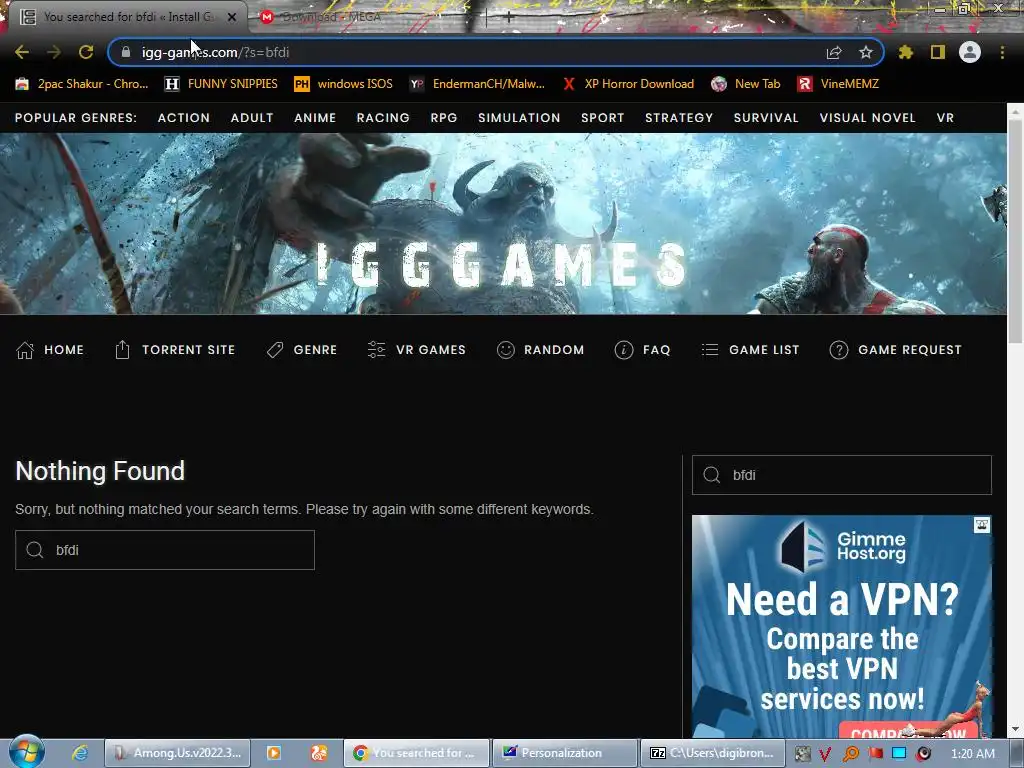Click the sidebar search magnifier icon
1024x768 pixels.
pyautogui.click(x=712, y=475)
